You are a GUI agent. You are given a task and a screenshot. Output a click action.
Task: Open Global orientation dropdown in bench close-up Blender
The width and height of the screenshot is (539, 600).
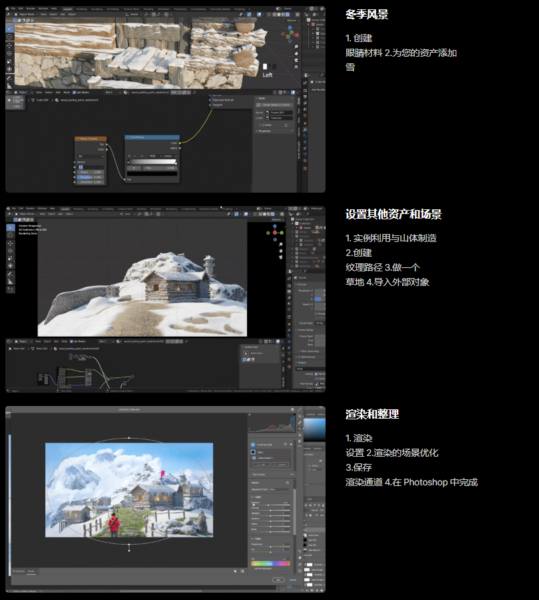pyautogui.click(x=135, y=14)
